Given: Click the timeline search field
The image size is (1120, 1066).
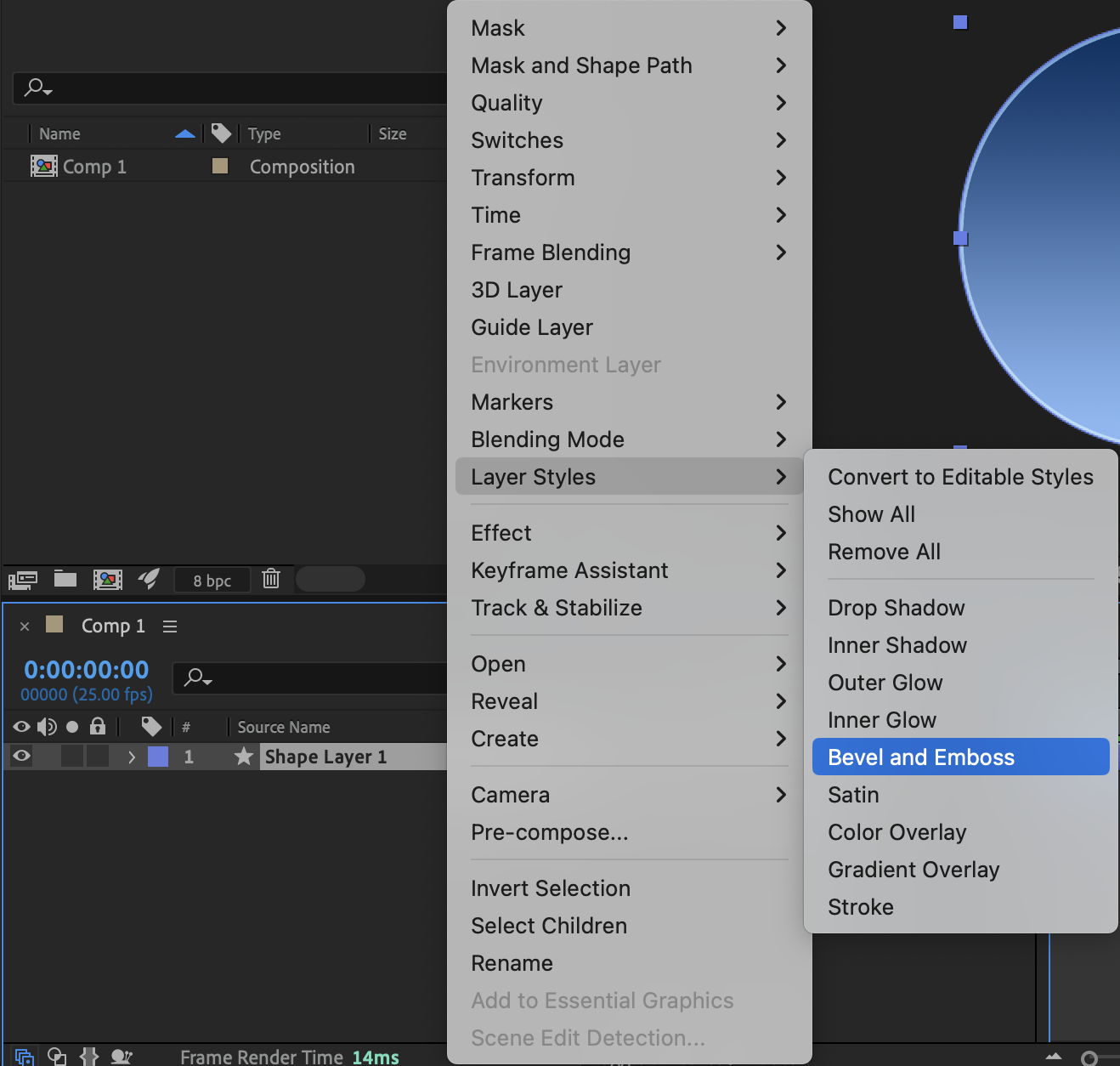Looking at the screenshot, I should [310, 678].
